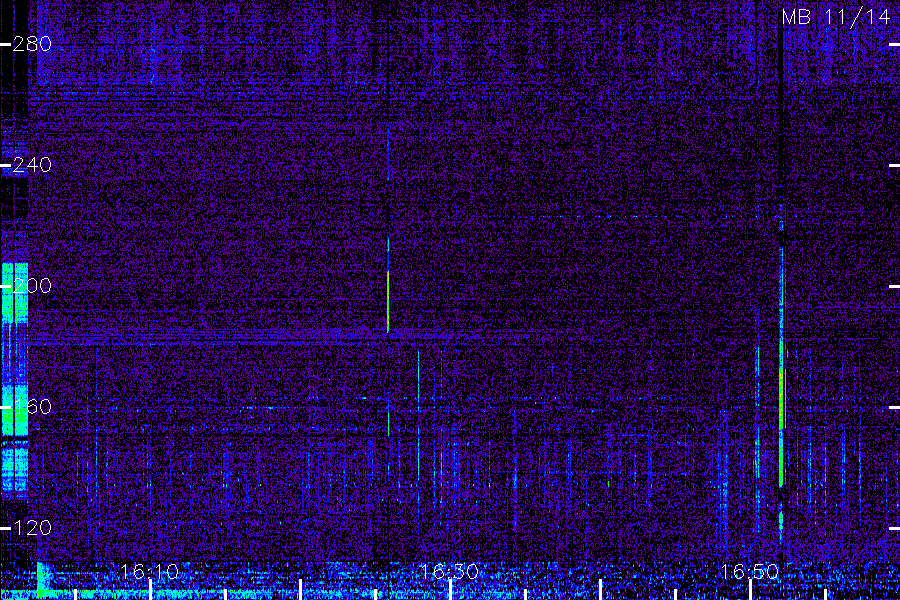Click the 16:30 time label
This screenshot has width=900, height=600.
click(449, 572)
